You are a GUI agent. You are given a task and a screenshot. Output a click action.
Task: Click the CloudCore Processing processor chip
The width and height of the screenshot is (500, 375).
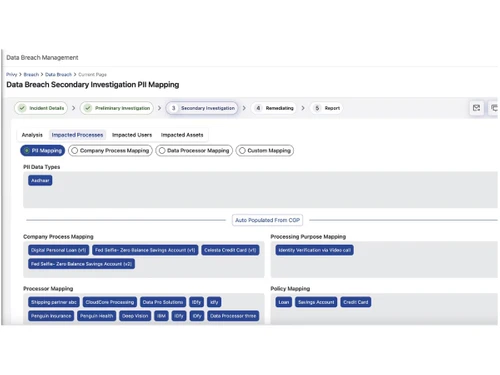tap(110, 302)
